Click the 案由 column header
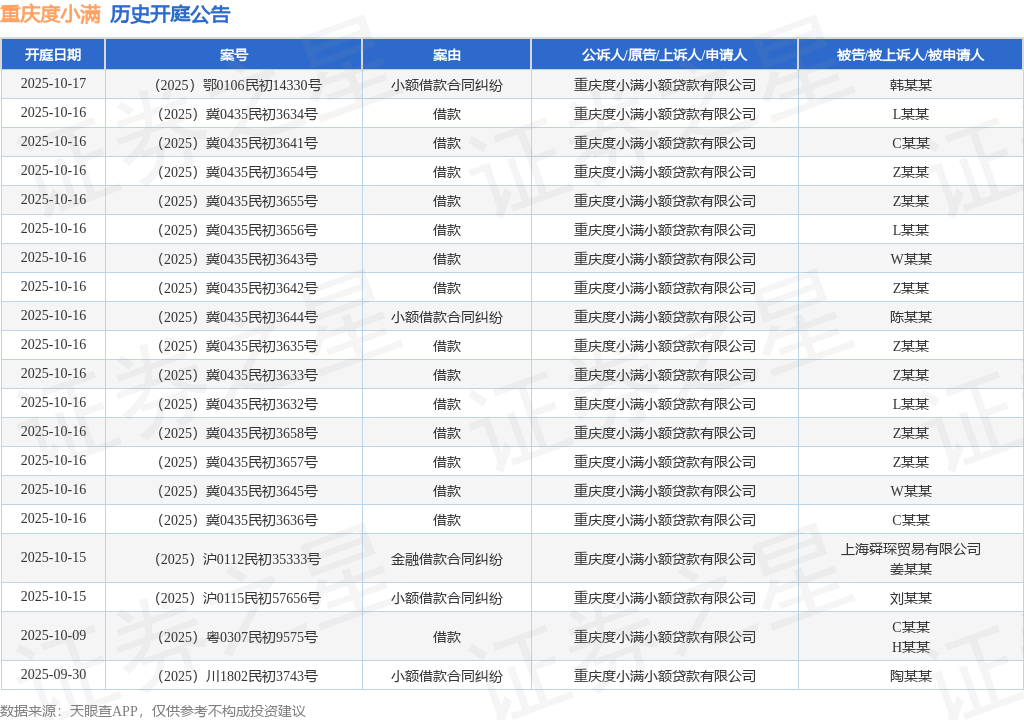 point(447,55)
